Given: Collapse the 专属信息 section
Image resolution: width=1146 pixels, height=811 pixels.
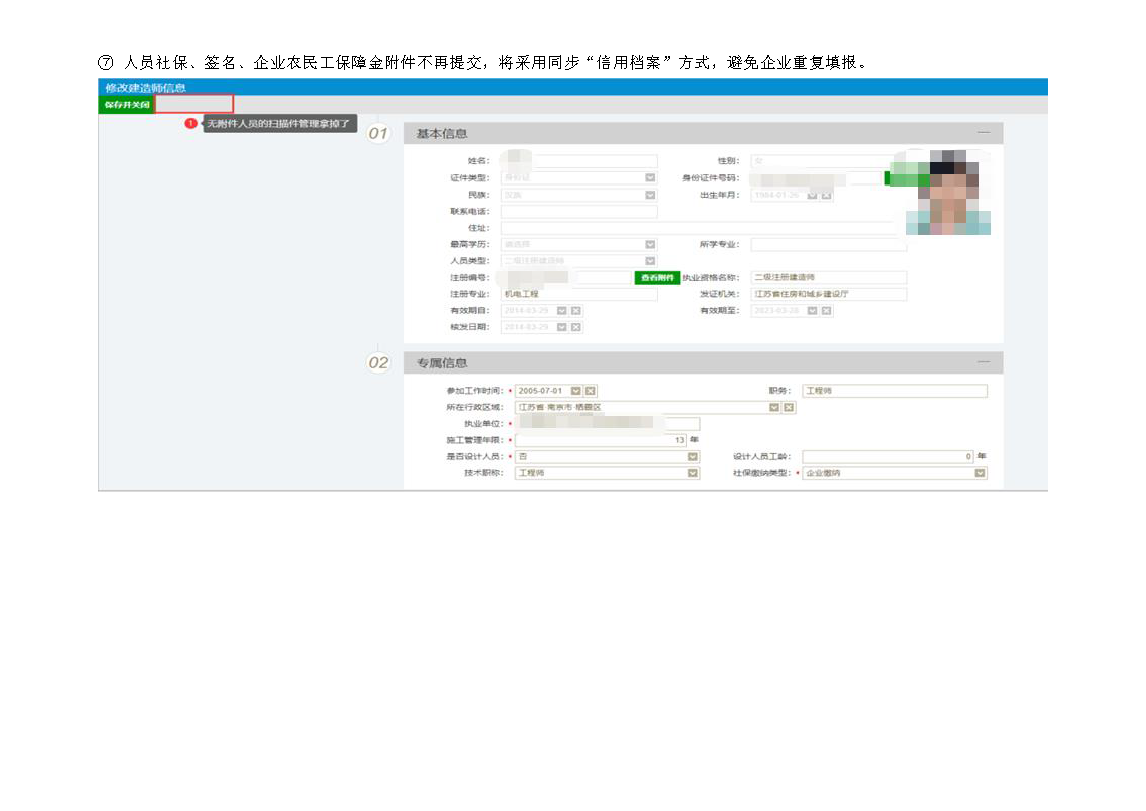Looking at the screenshot, I should (984, 361).
